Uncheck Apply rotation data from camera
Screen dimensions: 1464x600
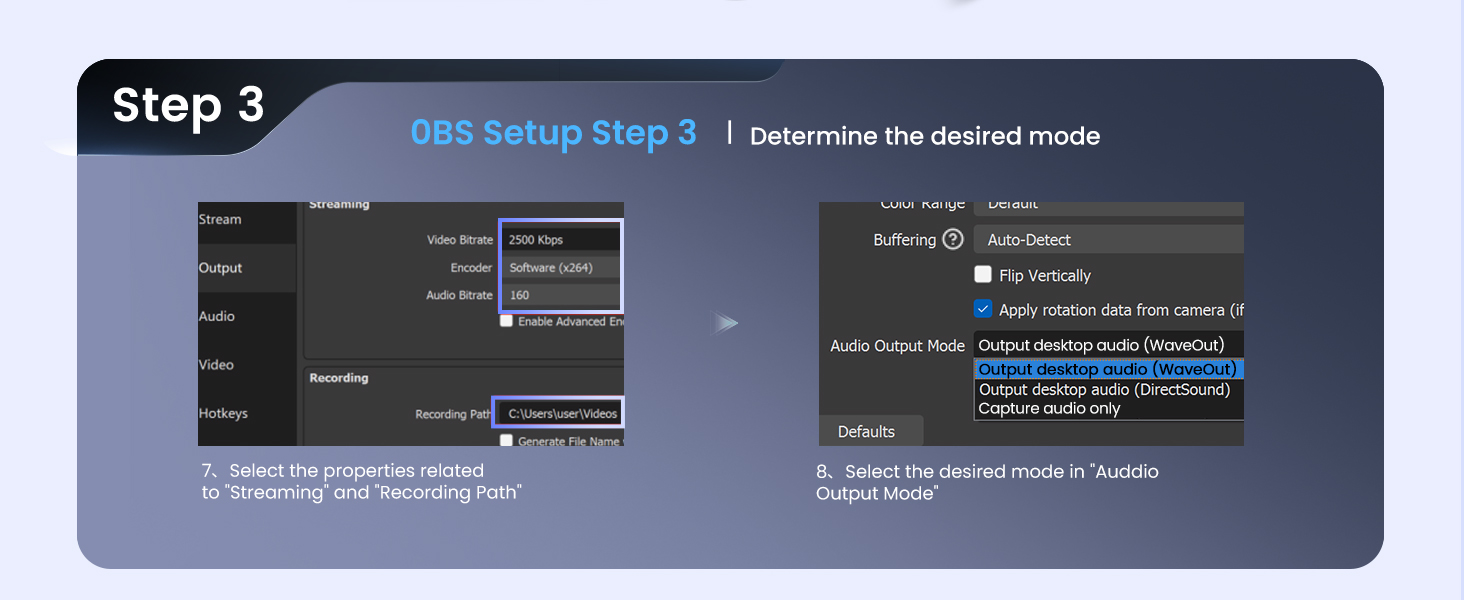983,309
